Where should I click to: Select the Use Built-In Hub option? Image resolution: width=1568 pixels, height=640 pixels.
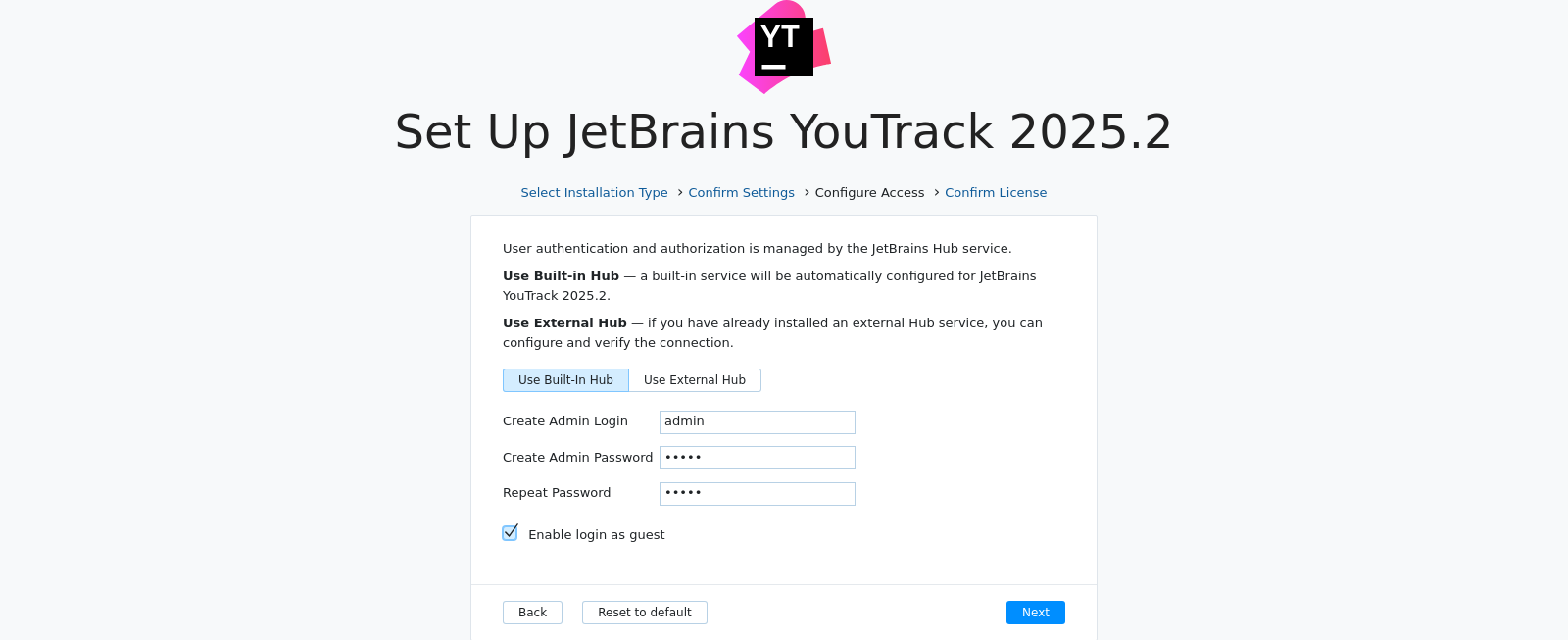coord(565,380)
